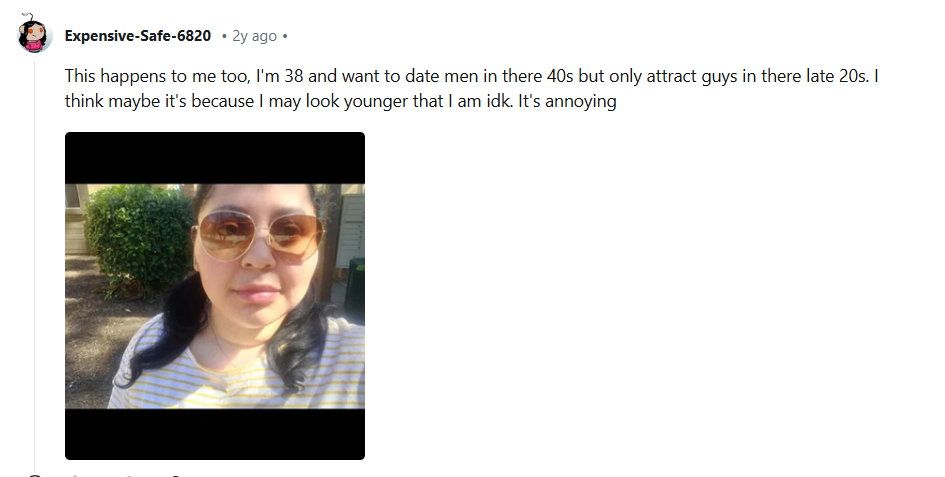Enlarge the attached selfie photo

pyautogui.click(x=215, y=295)
